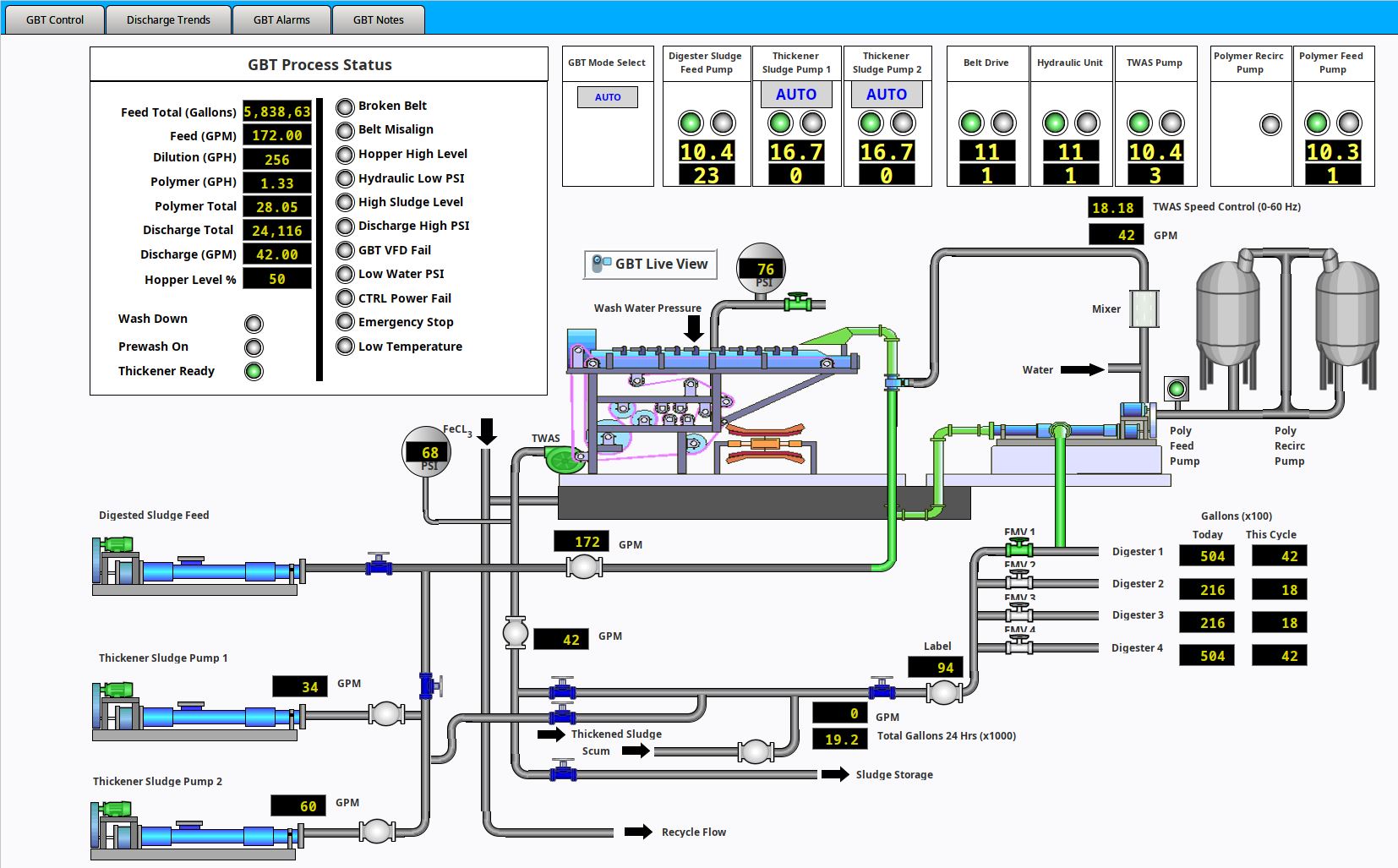Viewport: 1398px width, 868px height.
Task: Open the GBT Live View window
Action: click(x=651, y=264)
